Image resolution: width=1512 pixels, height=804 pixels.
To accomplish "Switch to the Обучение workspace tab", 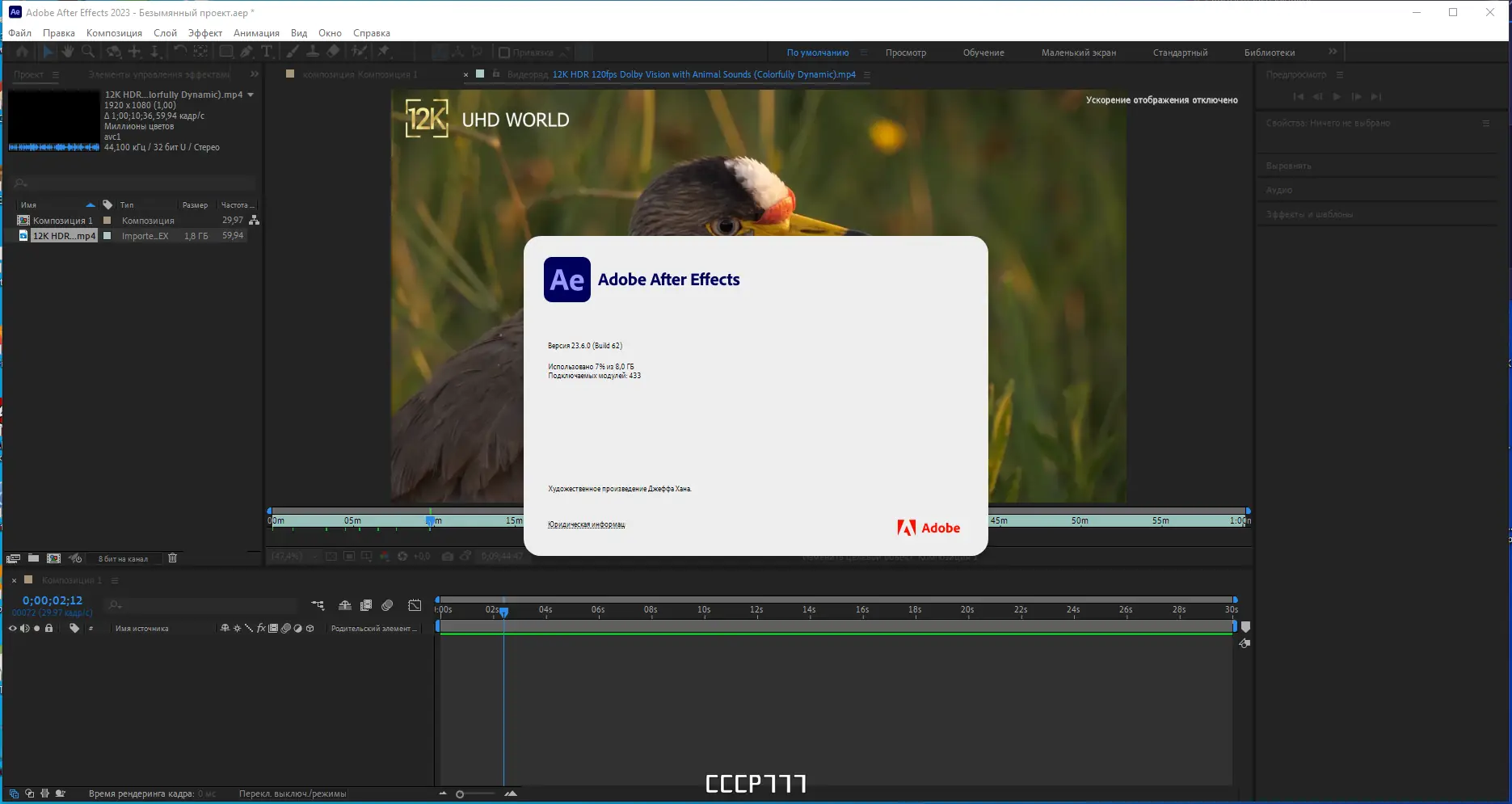I will 983,53.
